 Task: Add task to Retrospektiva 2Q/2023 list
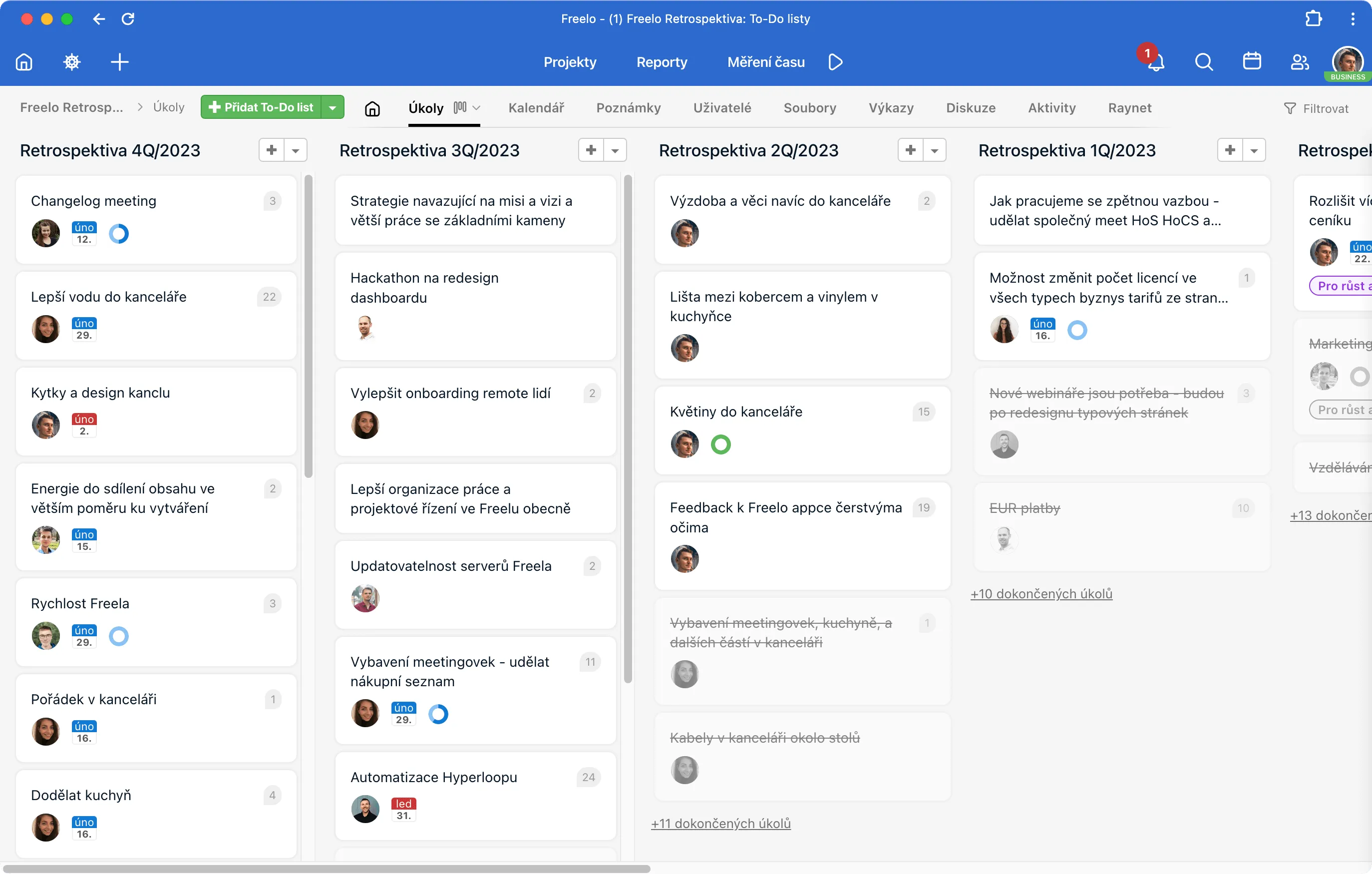[x=911, y=150]
